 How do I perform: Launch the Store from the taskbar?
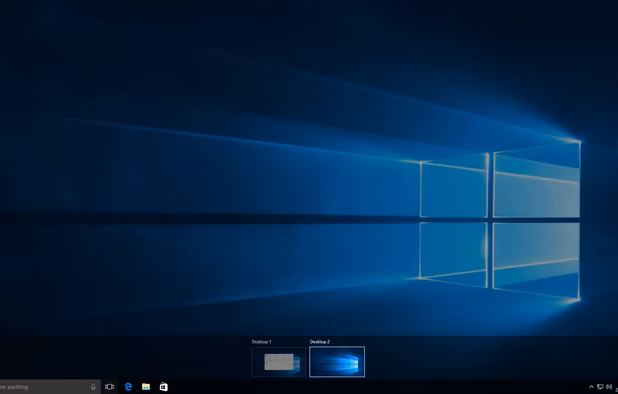[164, 387]
